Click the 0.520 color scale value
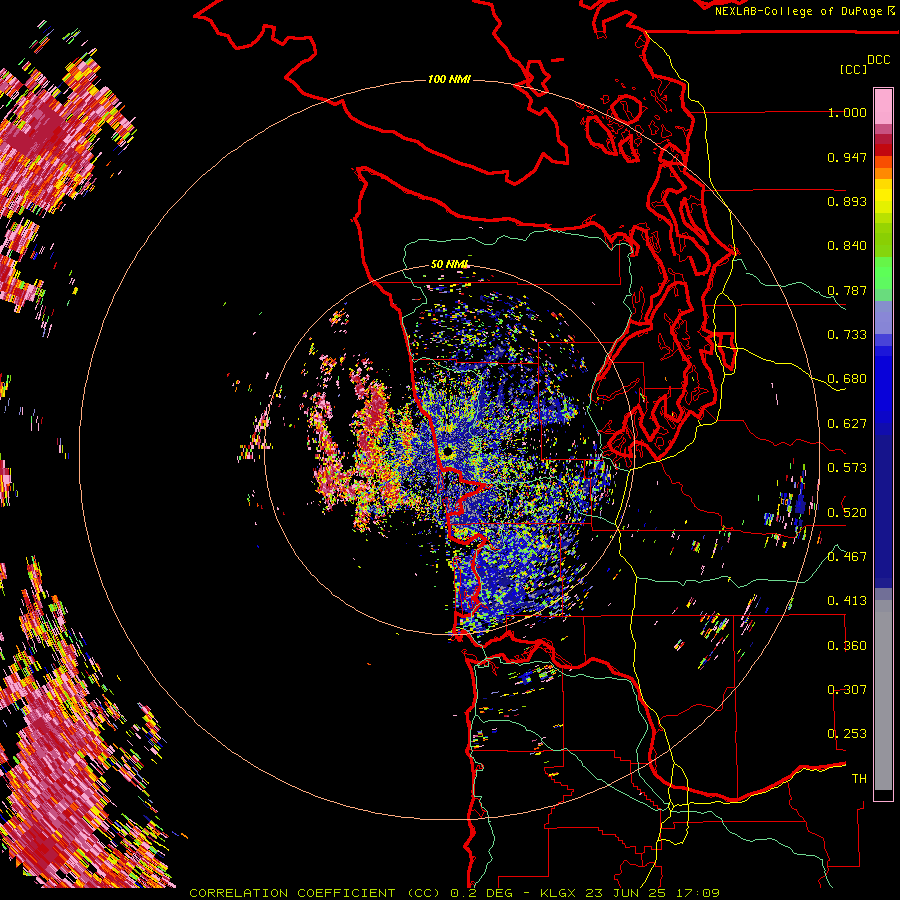 pyautogui.click(x=847, y=513)
